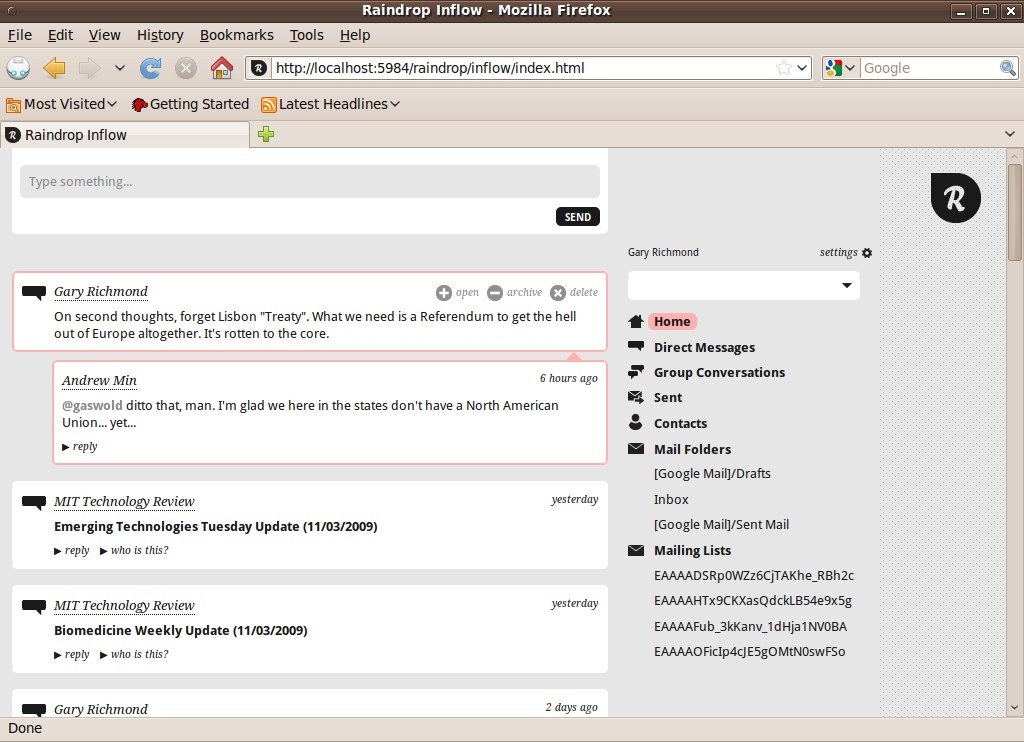
Task: Expand reply under Biomedicine Weekly Update
Action: pyautogui.click(x=72, y=654)
